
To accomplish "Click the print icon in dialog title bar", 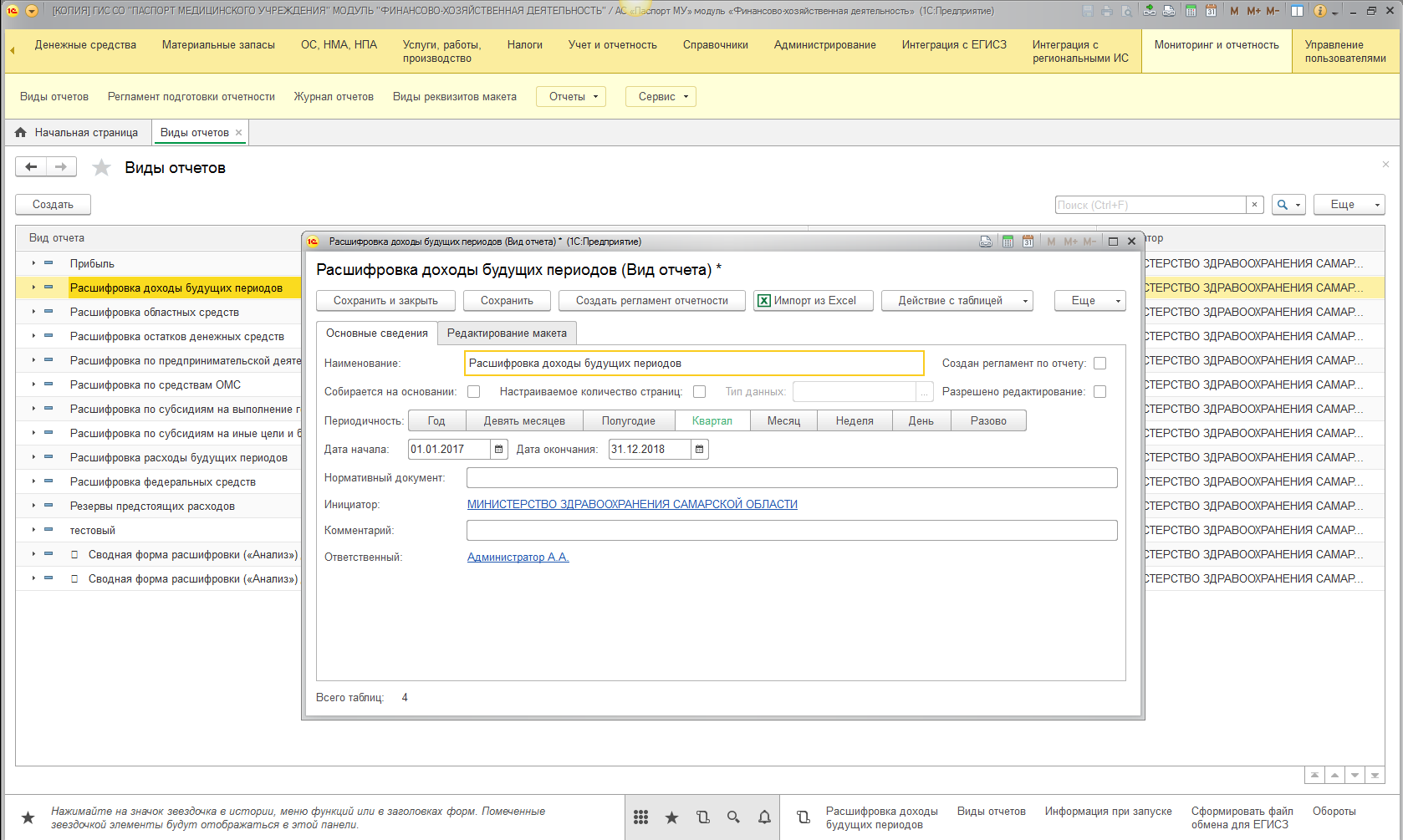I will click(986, 242).
